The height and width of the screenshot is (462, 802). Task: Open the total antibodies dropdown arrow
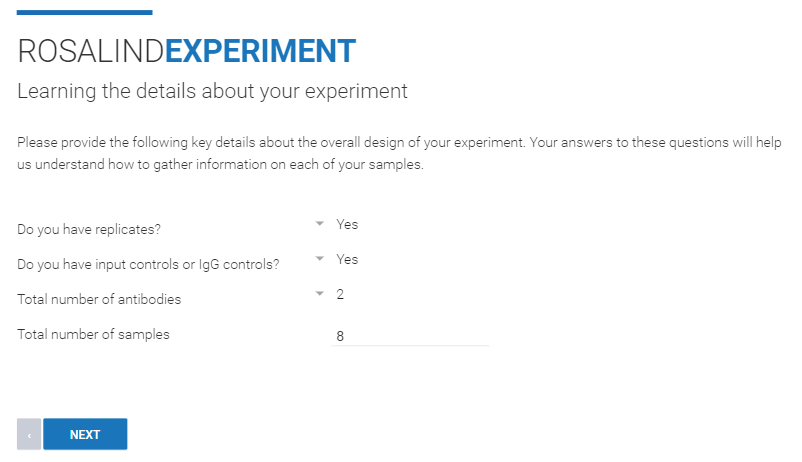tap(320, 294)
